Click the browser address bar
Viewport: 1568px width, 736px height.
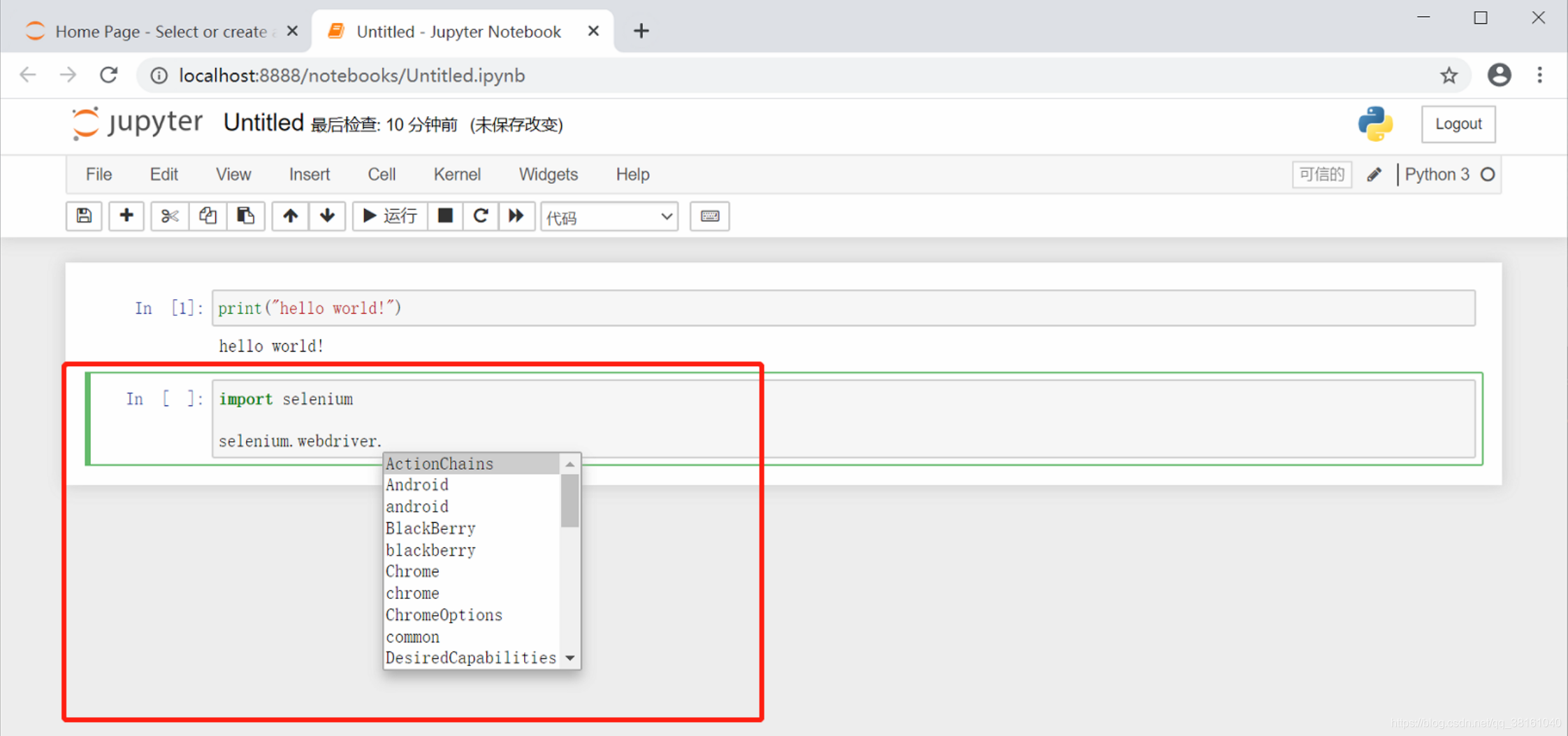tap(489, 75)
